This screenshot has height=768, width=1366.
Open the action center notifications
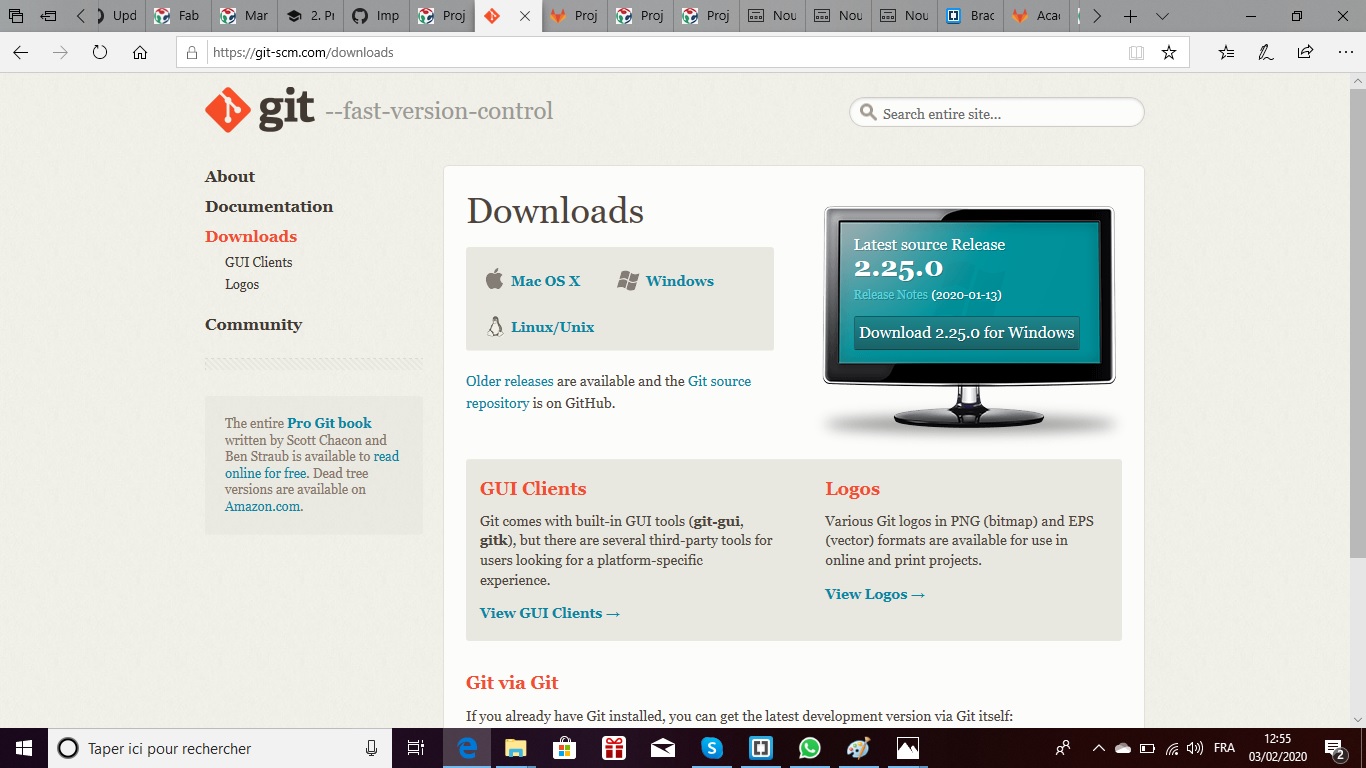pyautogui.click(x=1334, y=748)
